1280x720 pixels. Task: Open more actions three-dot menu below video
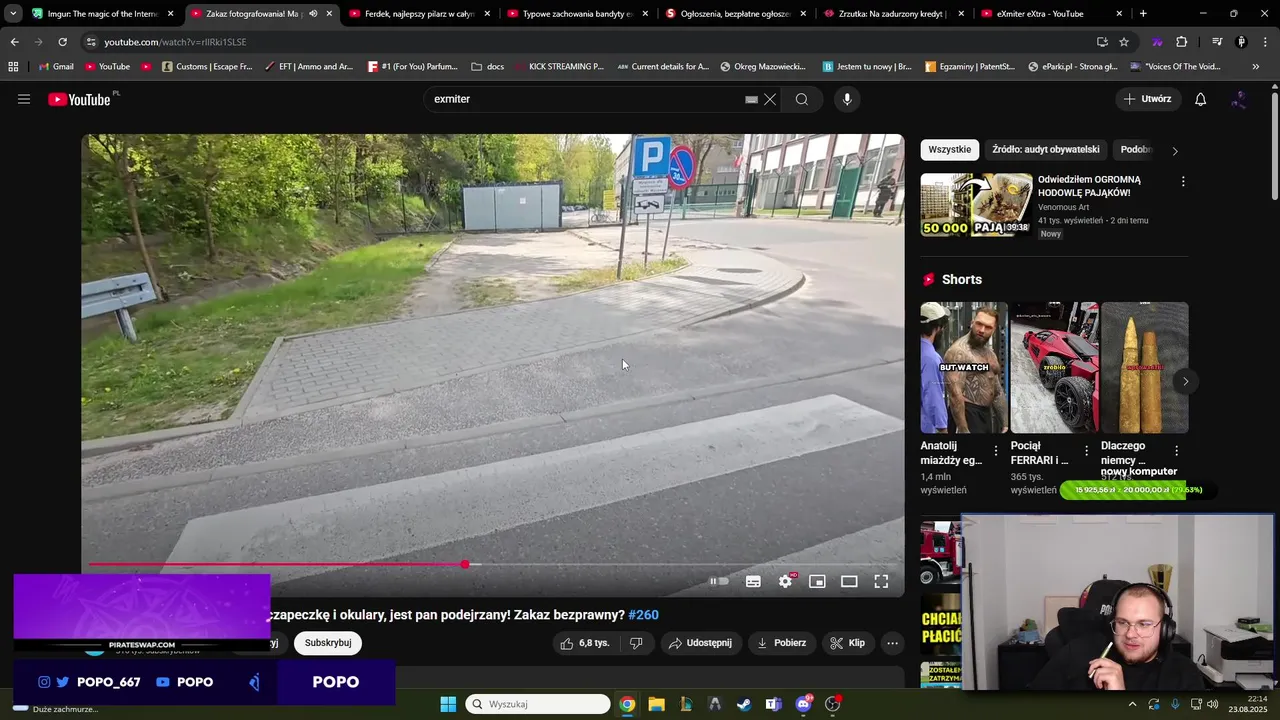click(x=893, y=643)
